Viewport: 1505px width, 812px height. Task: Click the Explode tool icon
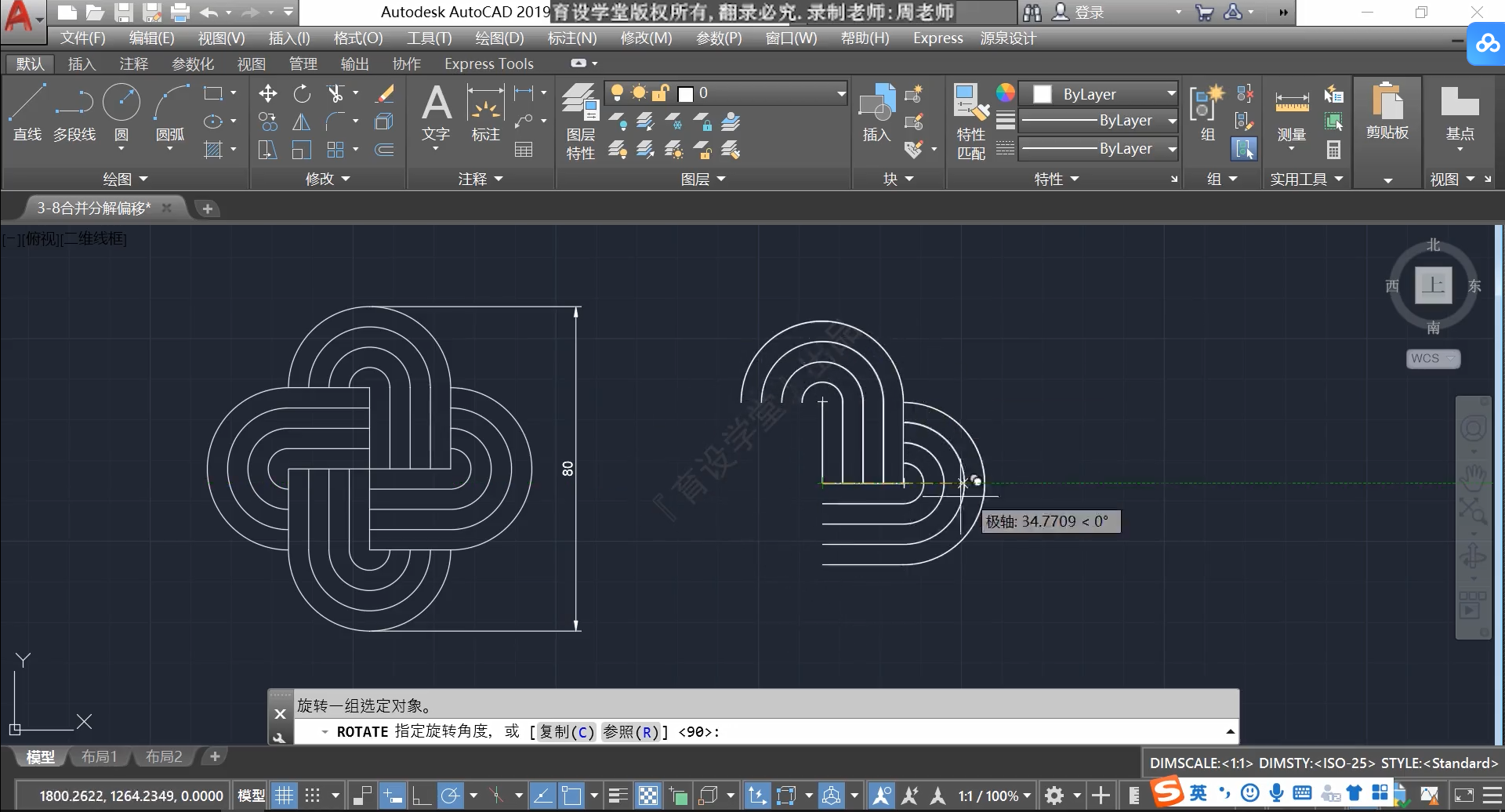(x=384, y=122)
